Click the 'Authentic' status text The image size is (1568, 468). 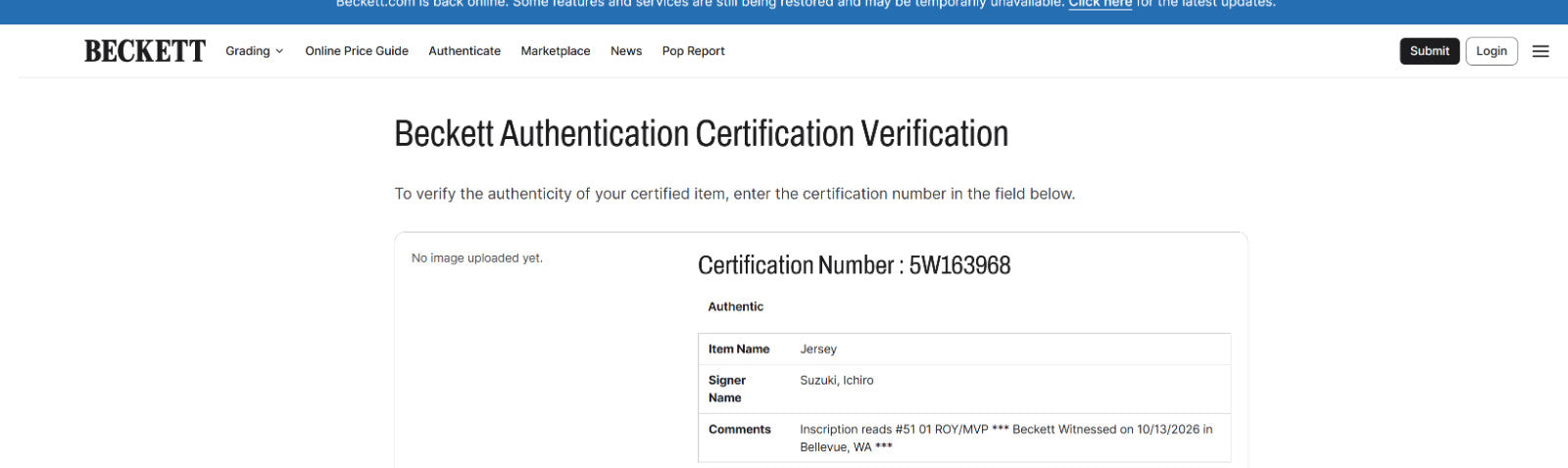(x=735, y=306)
